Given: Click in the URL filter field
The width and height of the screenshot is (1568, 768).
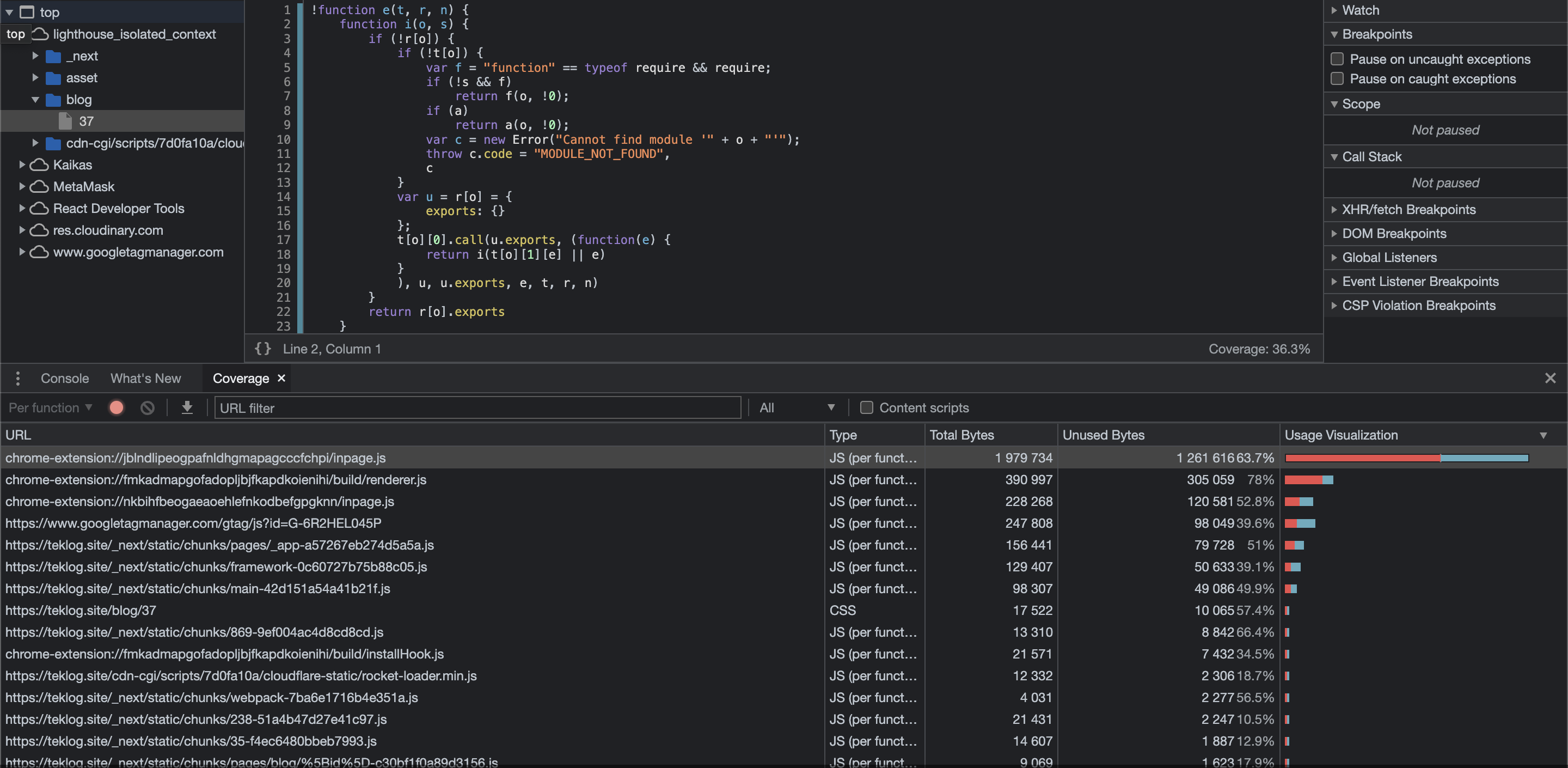Looking at the screenshot, I should [477, 407].
